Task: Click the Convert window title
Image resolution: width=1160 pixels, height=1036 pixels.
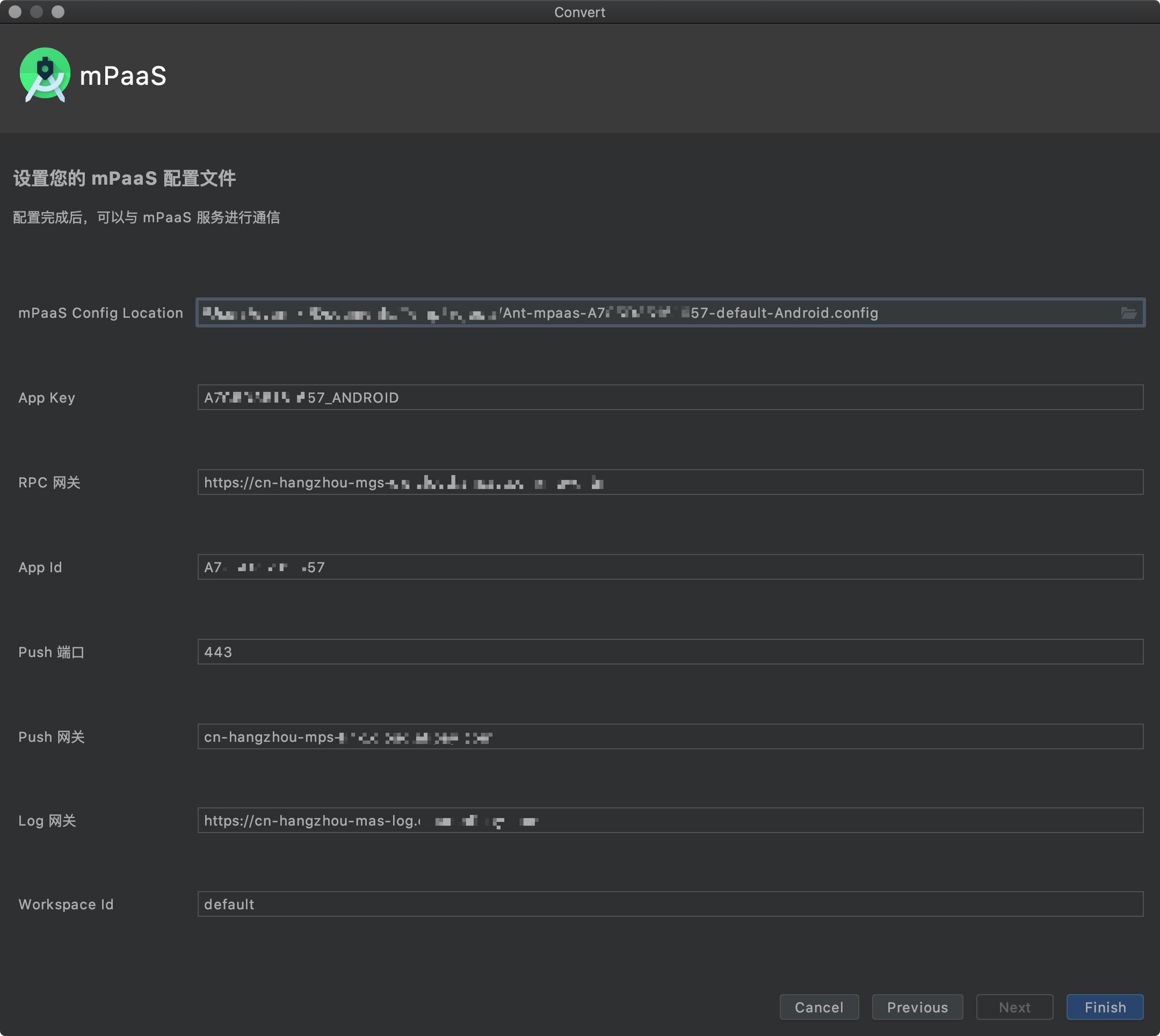Action: (579, 12)
